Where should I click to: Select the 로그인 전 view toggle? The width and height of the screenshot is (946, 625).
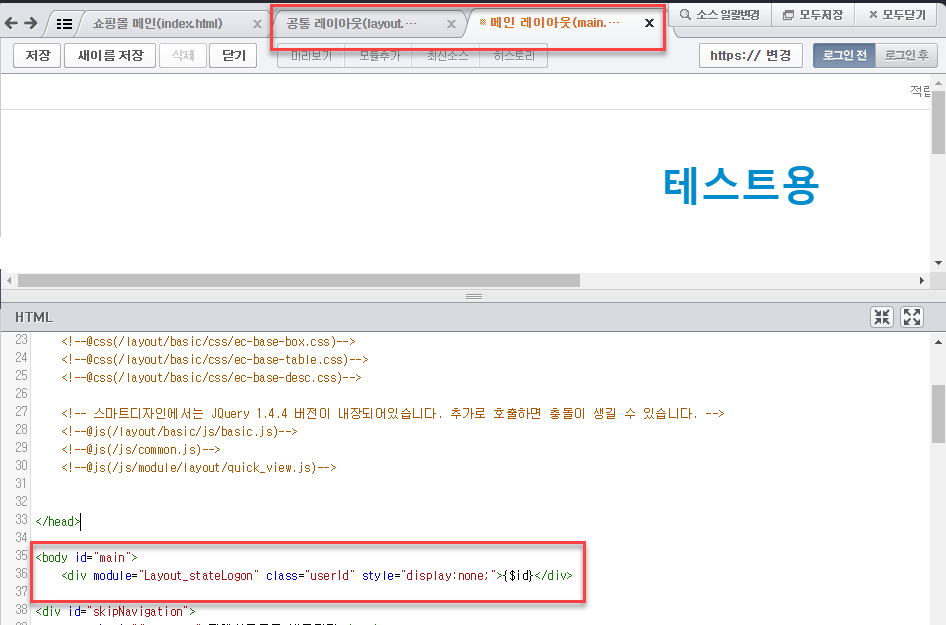click(844, 55)
